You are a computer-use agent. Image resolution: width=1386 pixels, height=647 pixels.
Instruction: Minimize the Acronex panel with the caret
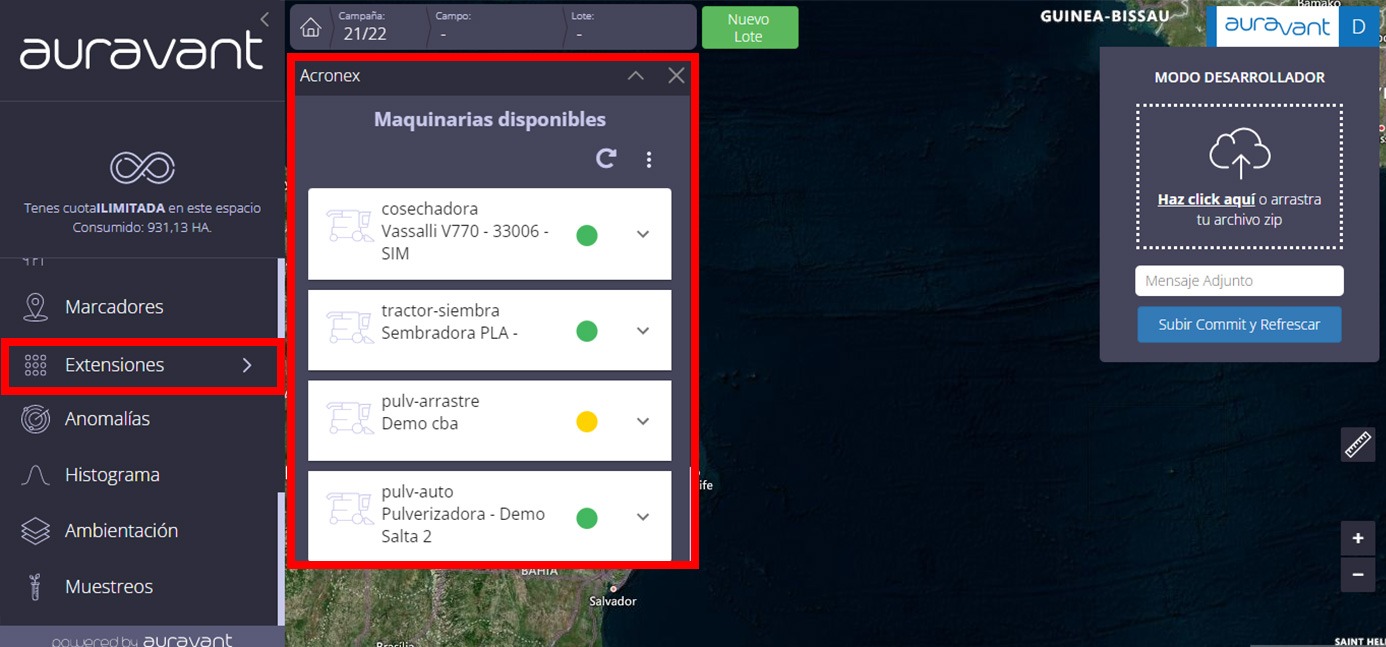pos(635,75)
